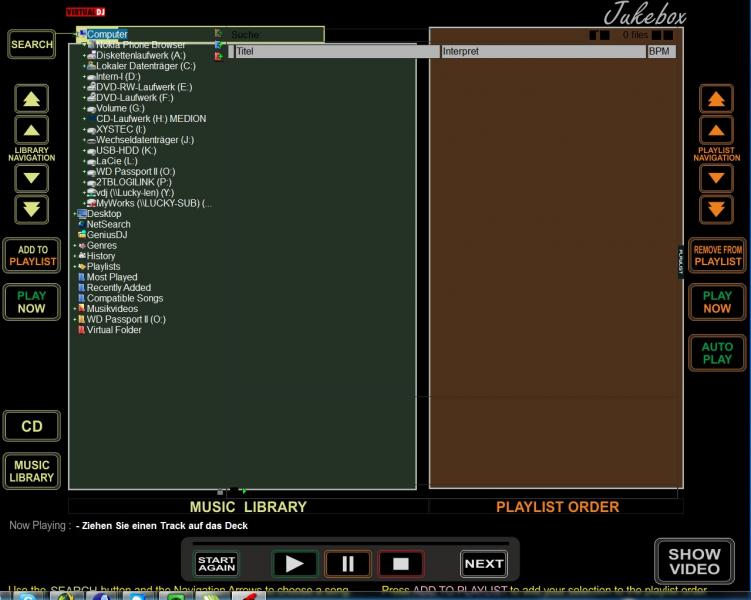Select LaCie (L:) drive
The image size is (751, 600).
[116, 161]
